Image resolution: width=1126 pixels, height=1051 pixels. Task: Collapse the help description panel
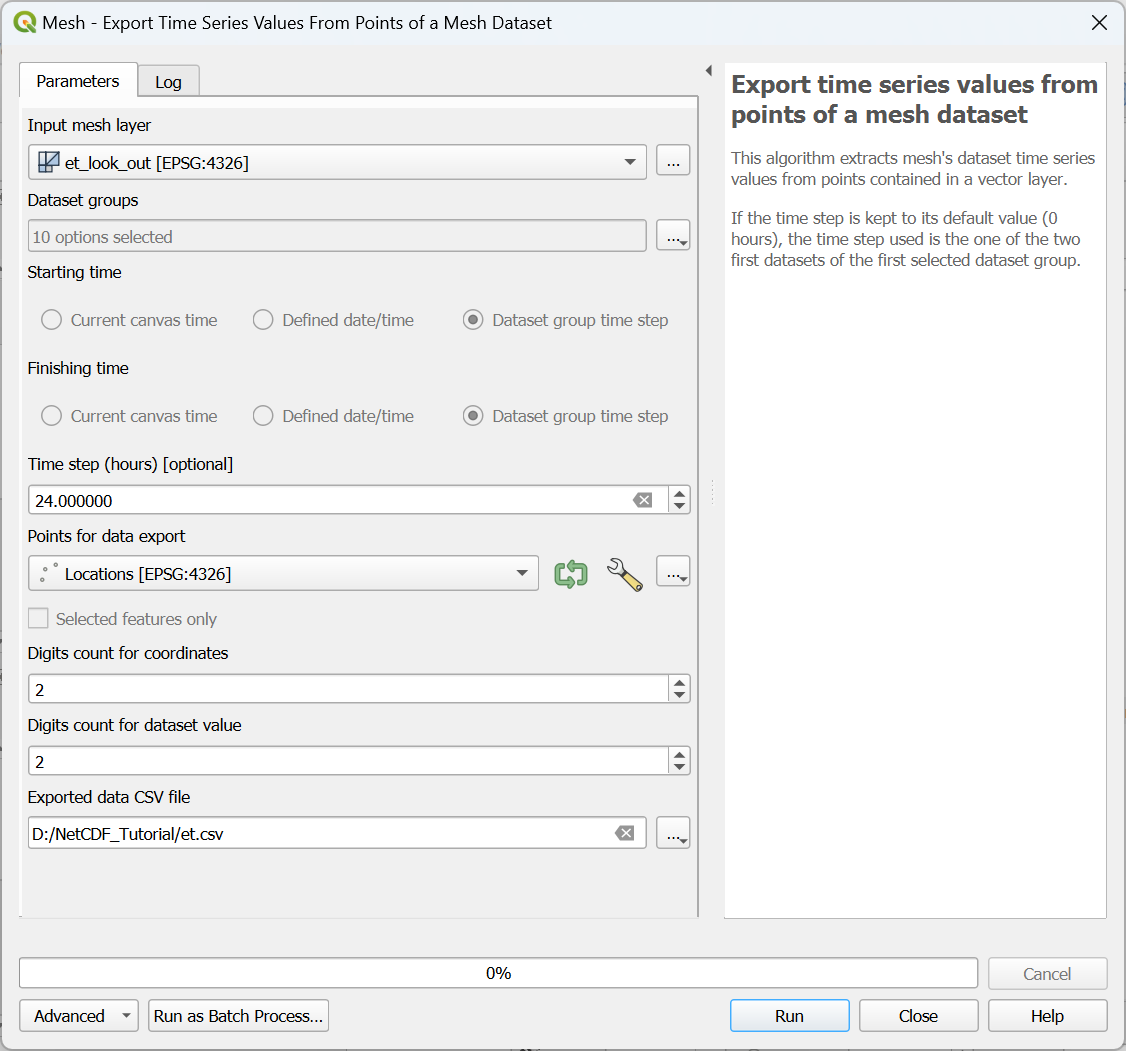(x=709, y=70)
